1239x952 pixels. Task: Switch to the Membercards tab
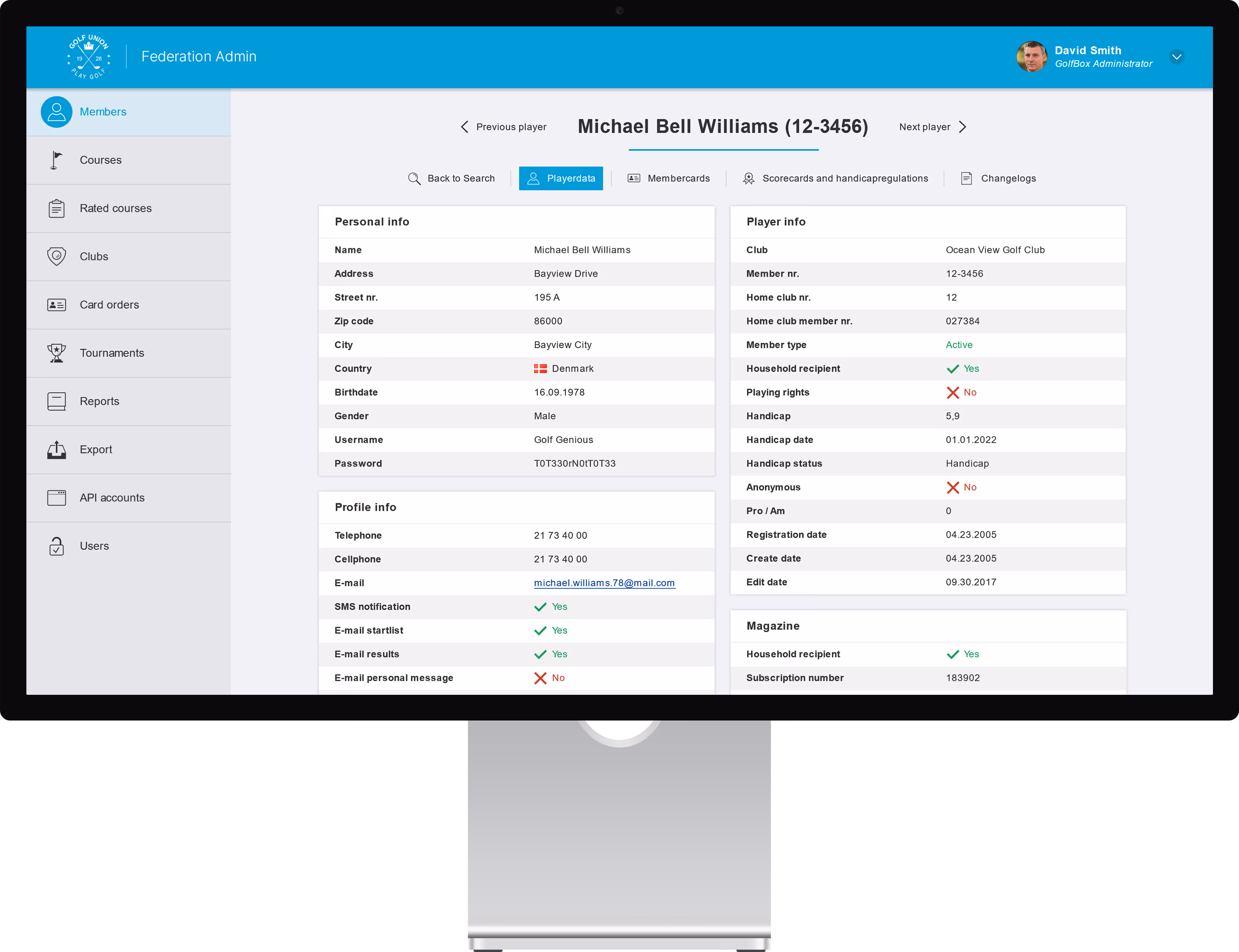pyautogui.click(x=669, y=178)
